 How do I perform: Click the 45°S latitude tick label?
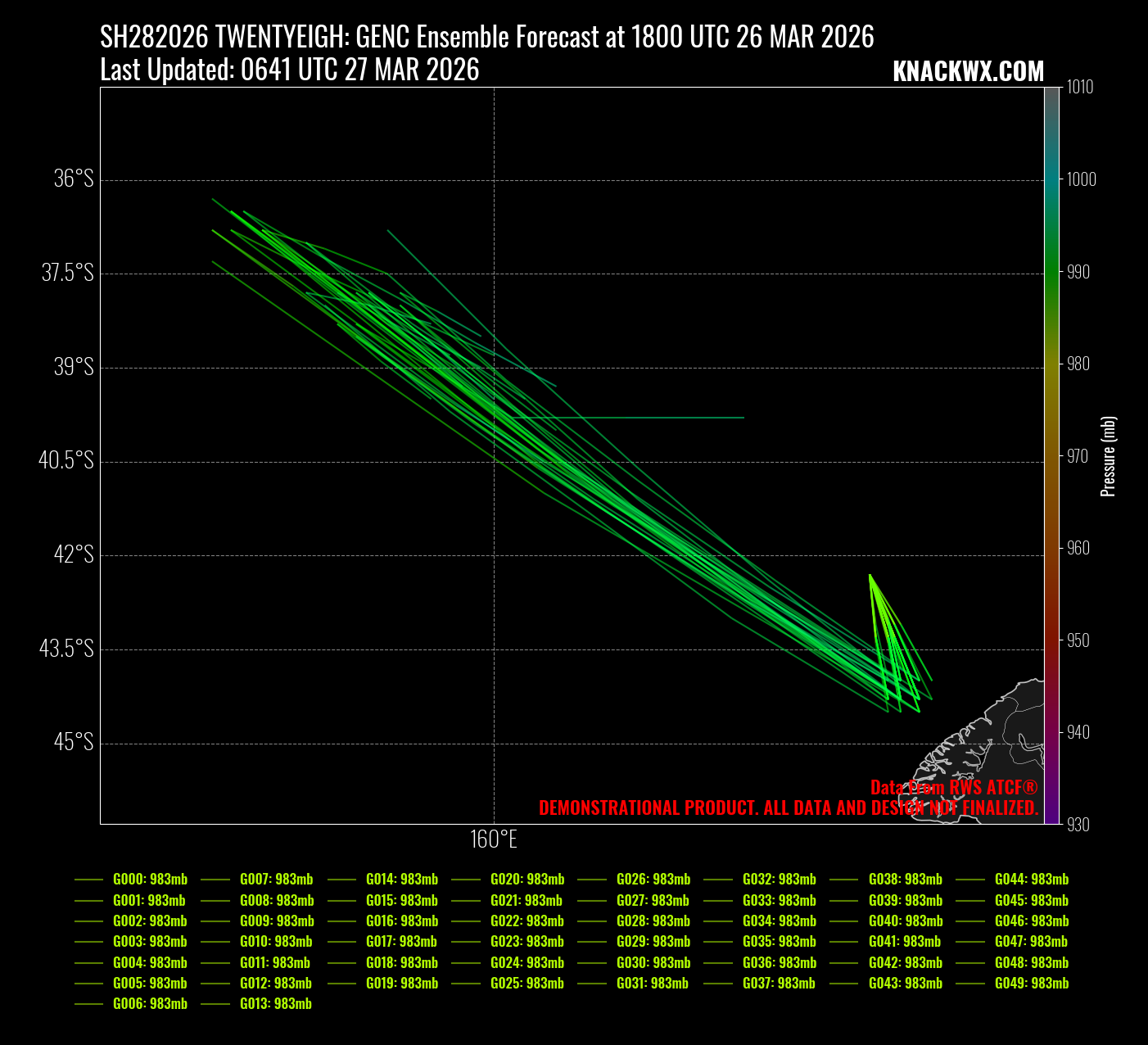coord(74,743)
